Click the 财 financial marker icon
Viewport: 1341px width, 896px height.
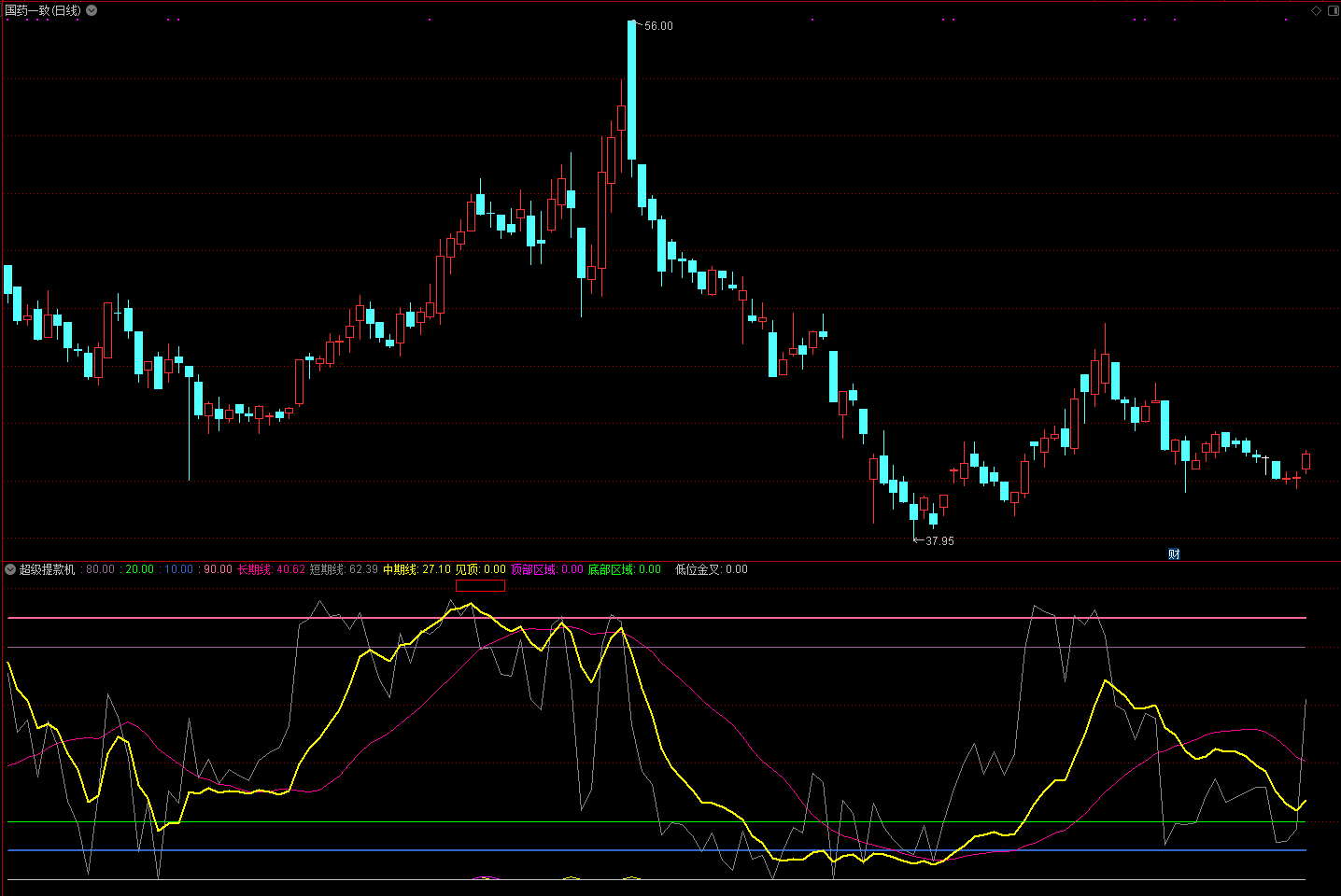1174,553
